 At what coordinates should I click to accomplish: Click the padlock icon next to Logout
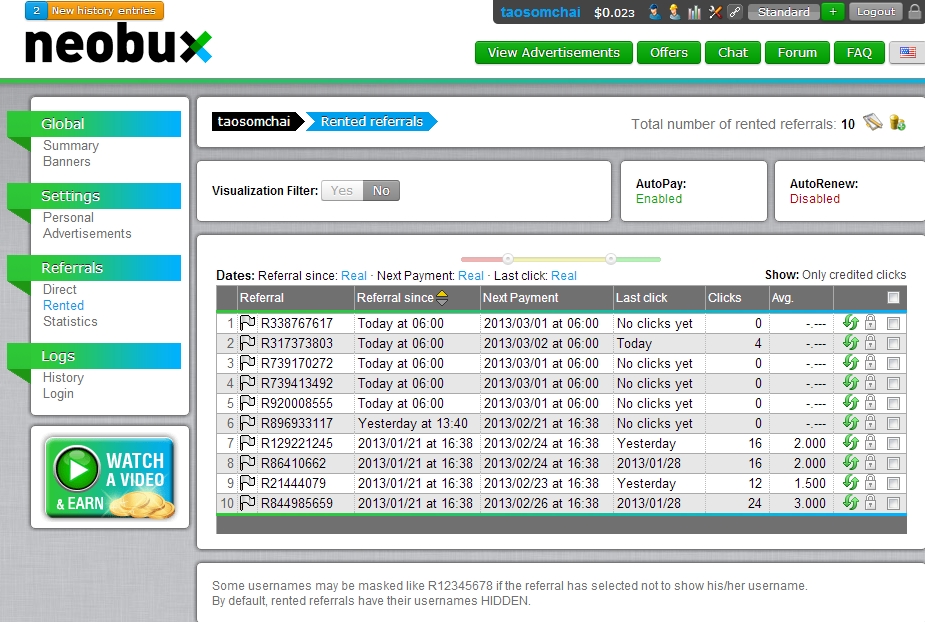click(915, 12)
